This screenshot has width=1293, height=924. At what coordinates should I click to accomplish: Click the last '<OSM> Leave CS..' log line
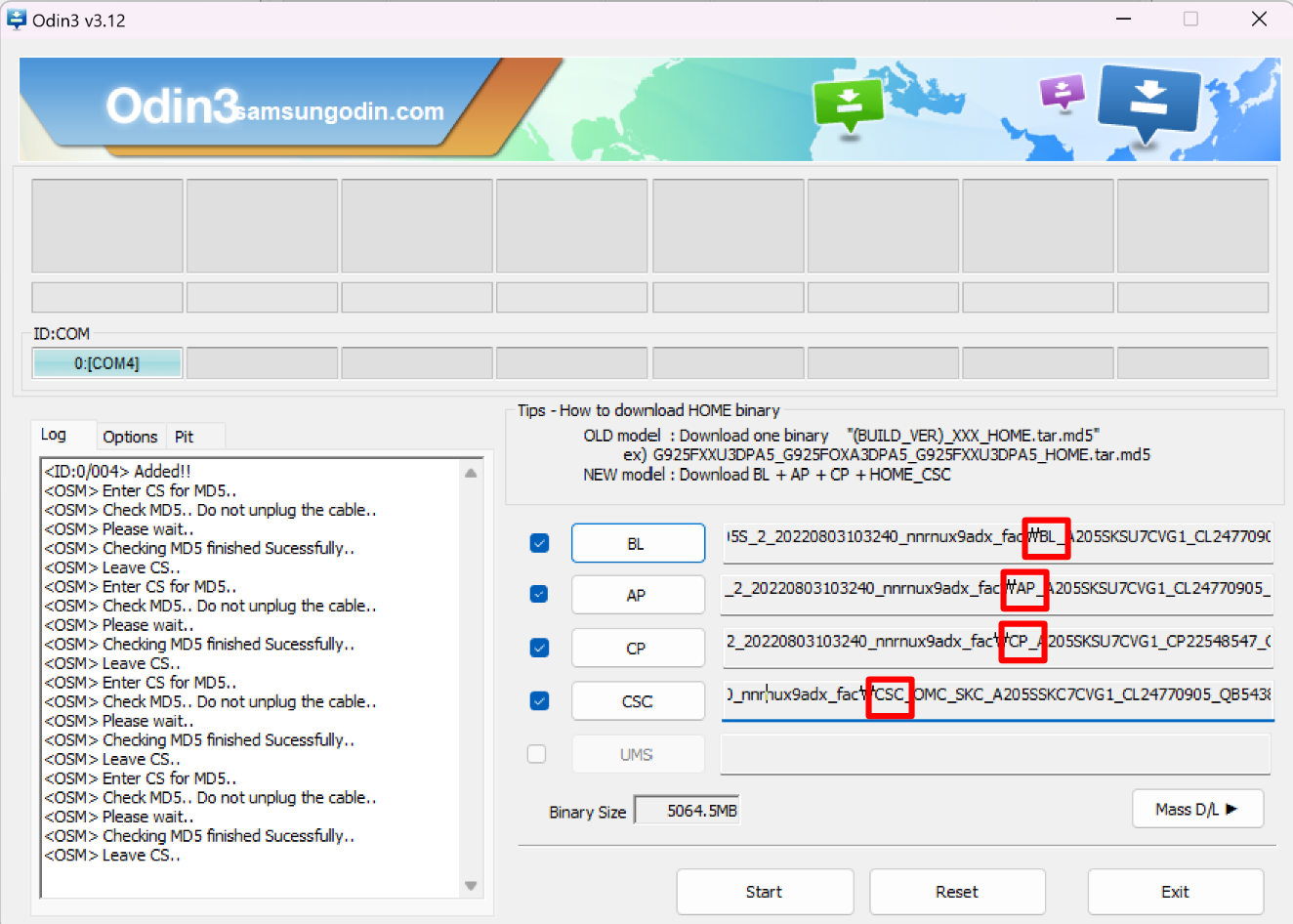click(x=112, y=855)
